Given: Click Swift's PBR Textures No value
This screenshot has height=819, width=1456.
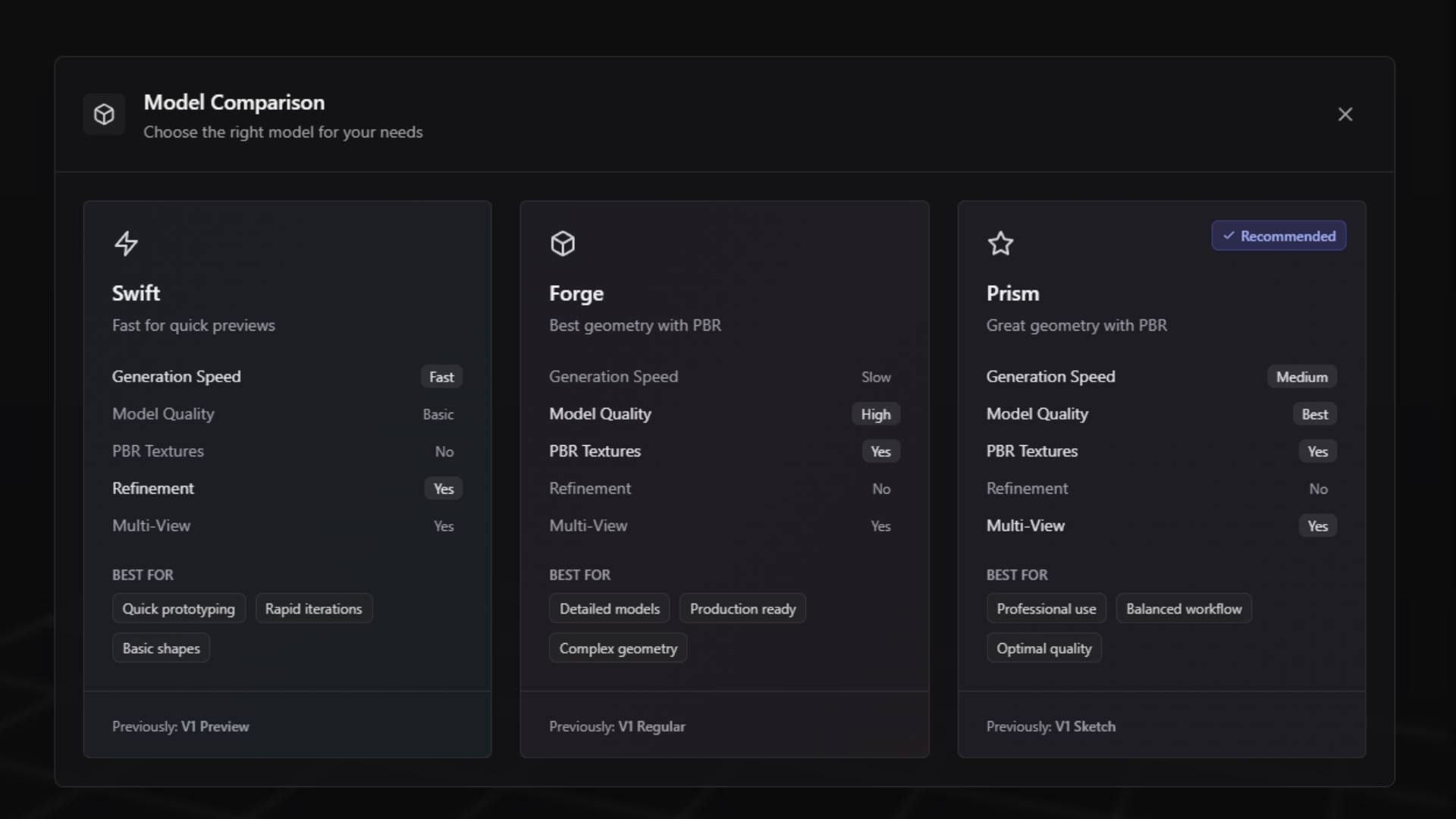Looking at the screenshot, I should tap(444, 451).
